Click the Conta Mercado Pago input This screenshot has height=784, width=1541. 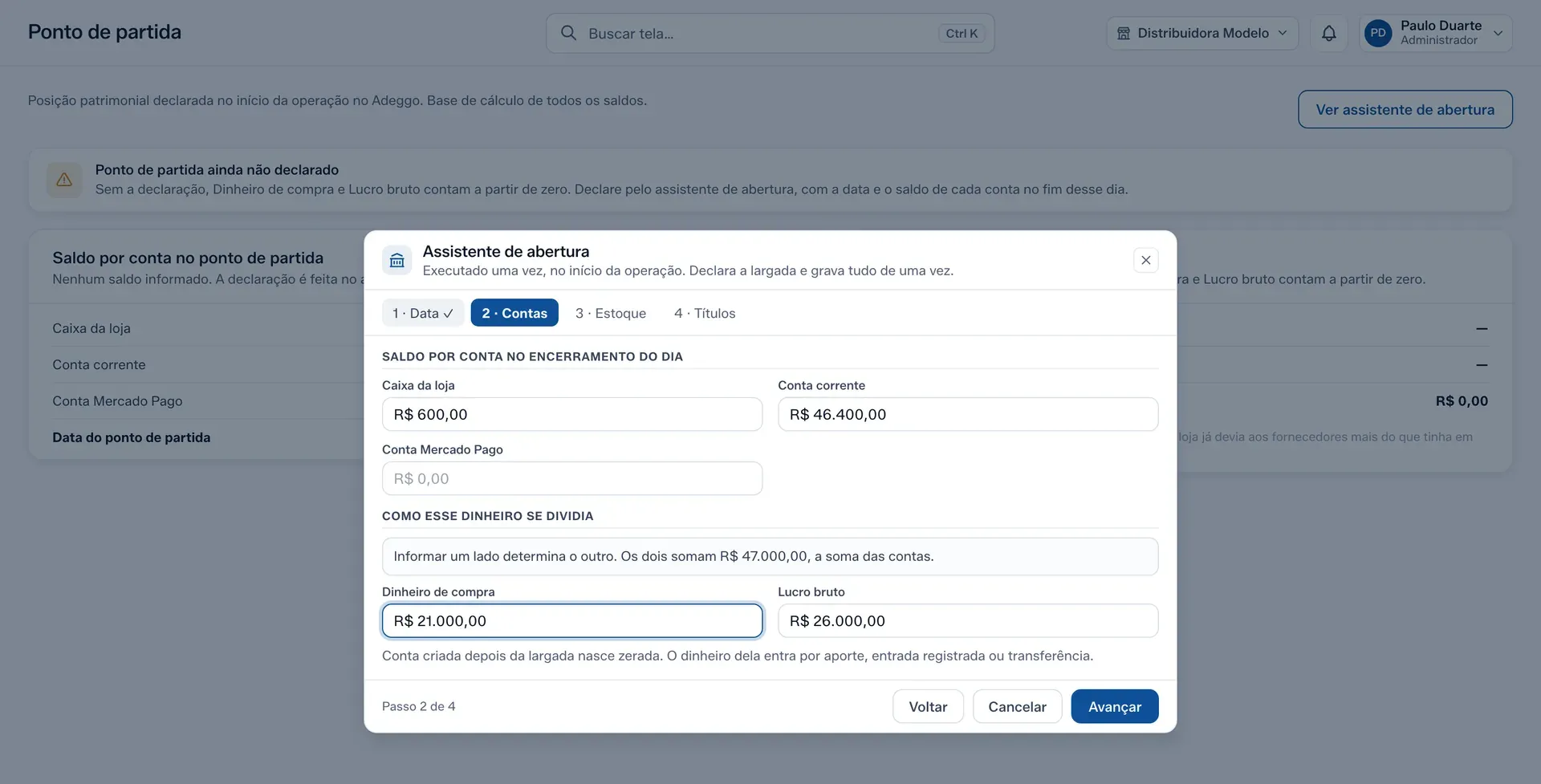571,478
